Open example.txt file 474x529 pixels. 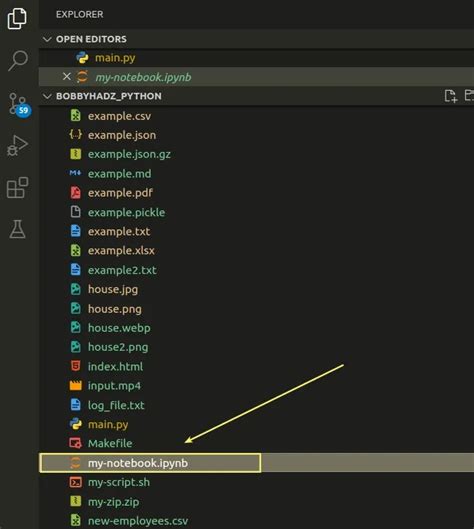point(256,231)
